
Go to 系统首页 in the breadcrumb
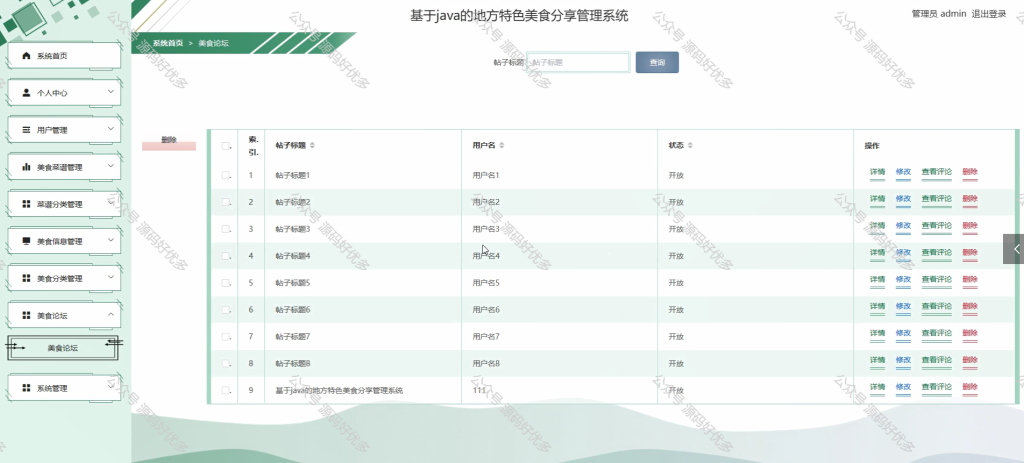point(168,43)
